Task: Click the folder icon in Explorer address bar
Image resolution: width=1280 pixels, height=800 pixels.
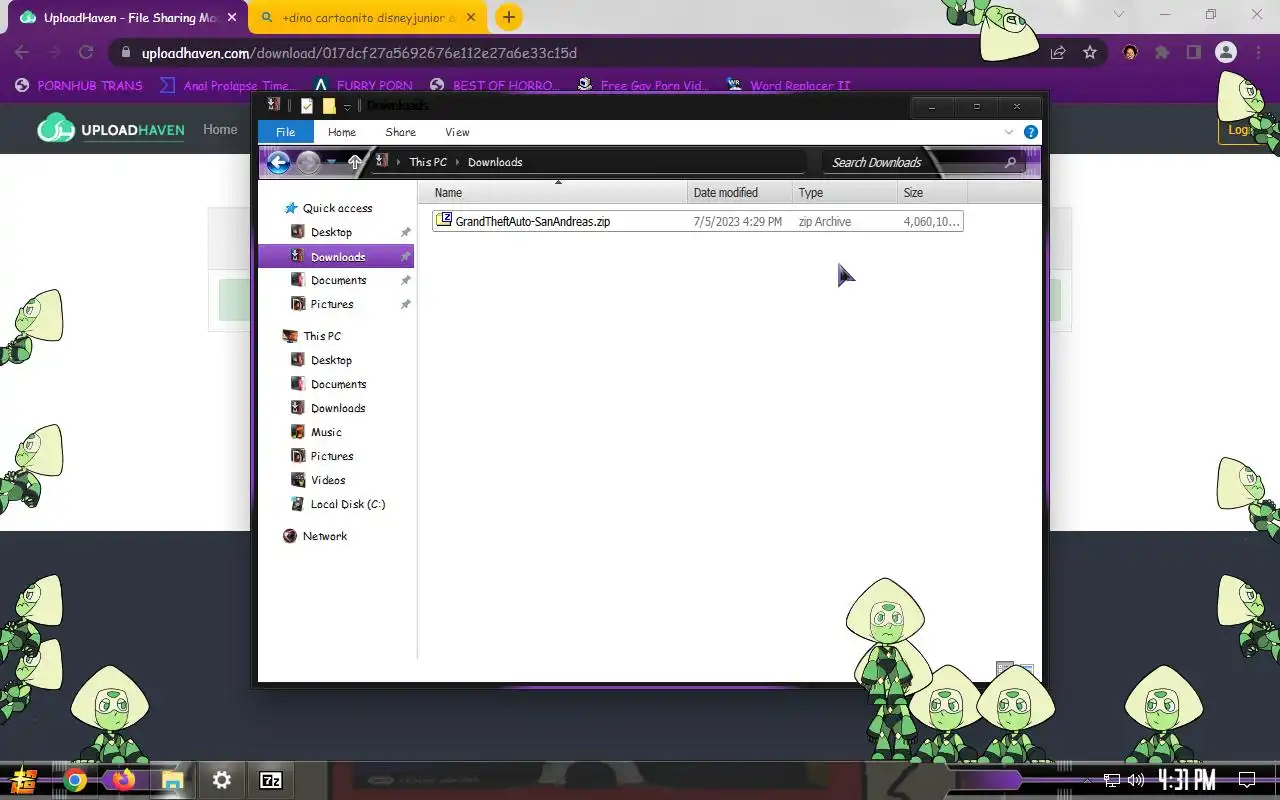Action: coord(382,161)
